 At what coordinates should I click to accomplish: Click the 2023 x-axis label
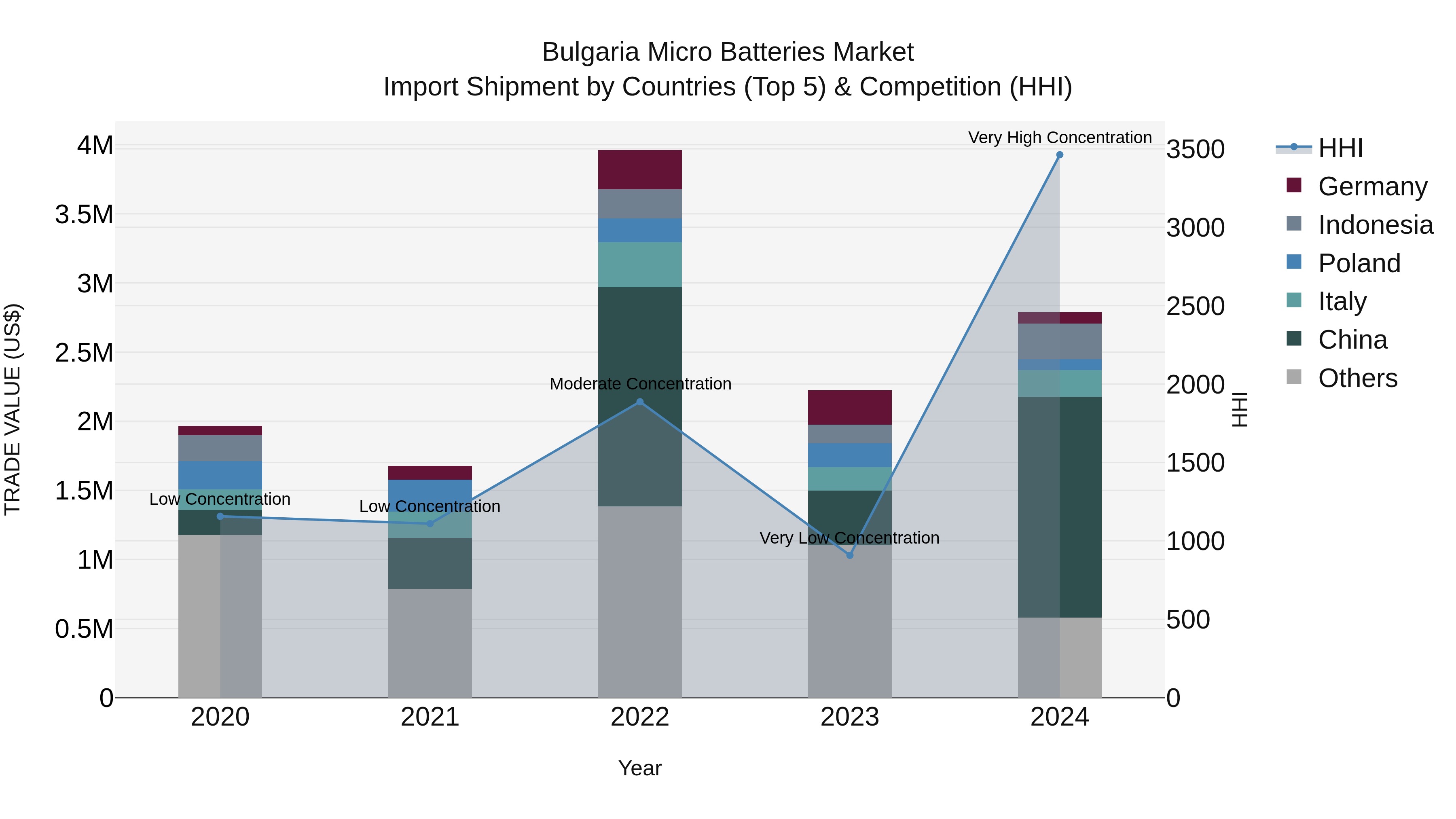850,717
